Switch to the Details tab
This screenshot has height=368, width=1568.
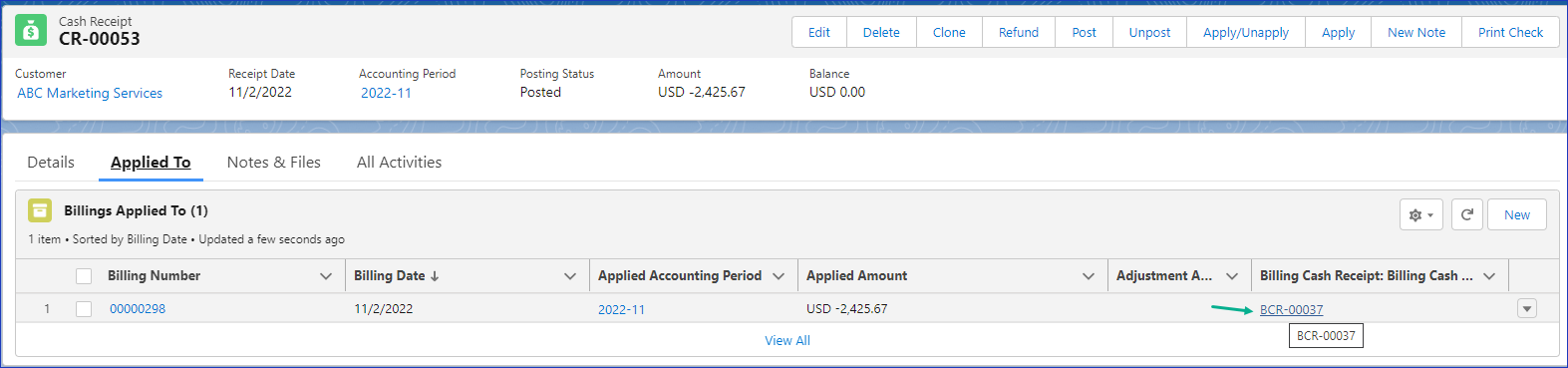51,163
